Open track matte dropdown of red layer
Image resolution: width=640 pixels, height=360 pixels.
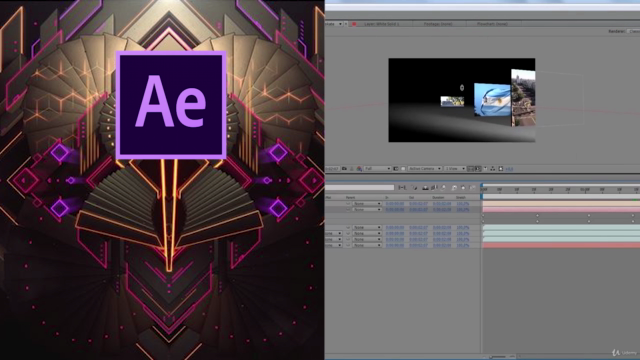click(333, 245)
